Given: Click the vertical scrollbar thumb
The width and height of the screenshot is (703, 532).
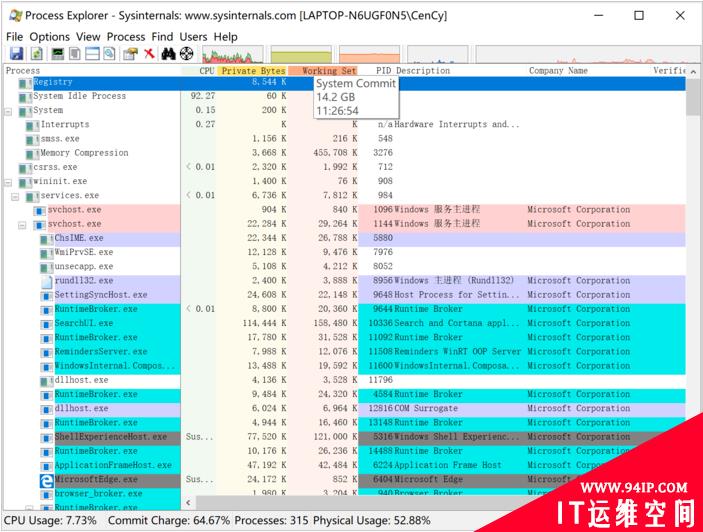Looking at the screenshot, I should pyautogui.click(x=693, y=97).
